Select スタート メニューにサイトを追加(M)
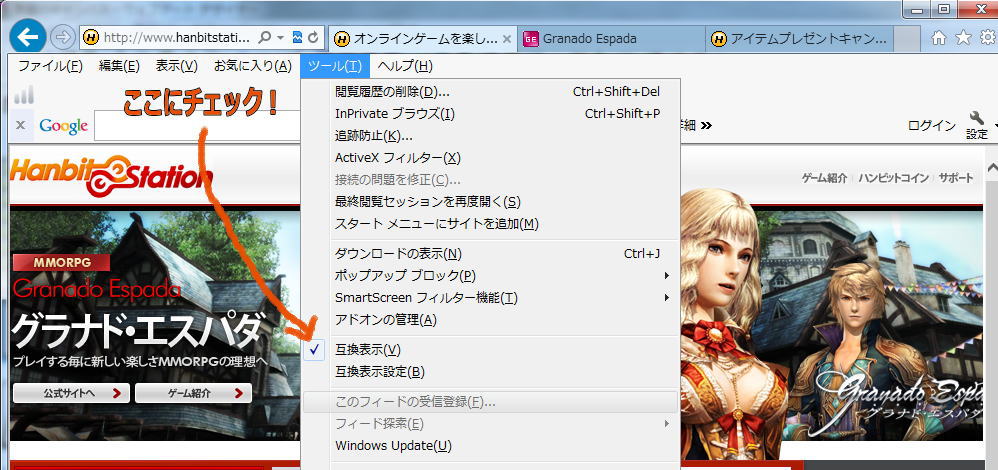 (490, 224)
